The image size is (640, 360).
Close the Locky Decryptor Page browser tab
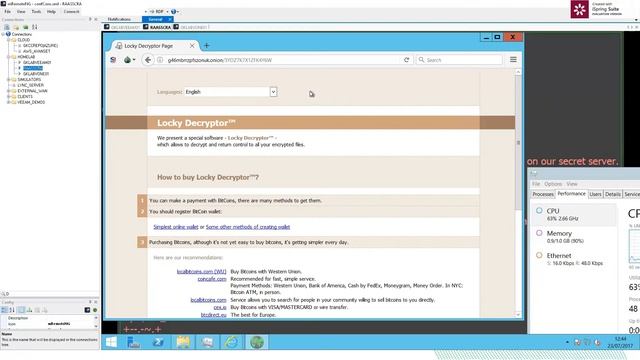click(192, 46)
